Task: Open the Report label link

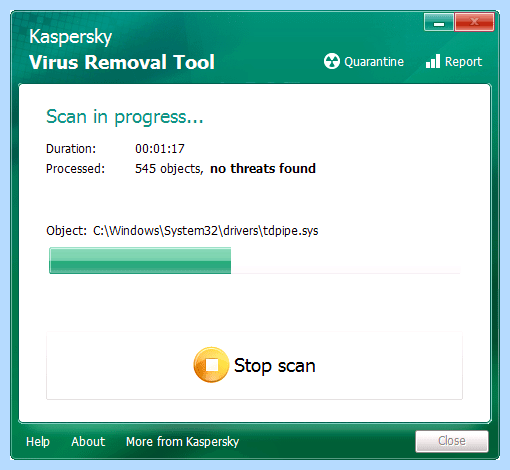Action: (x=463, y=62)
